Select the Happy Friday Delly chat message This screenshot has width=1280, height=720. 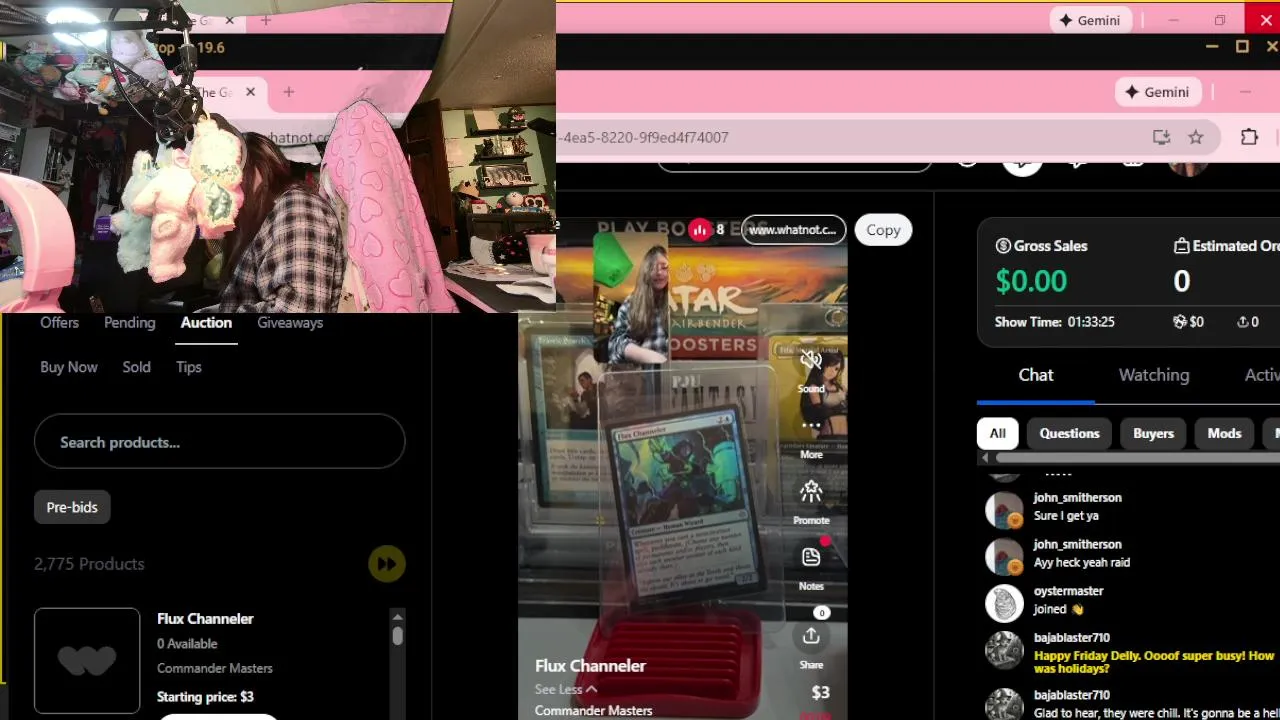[x=1154, y=662]
